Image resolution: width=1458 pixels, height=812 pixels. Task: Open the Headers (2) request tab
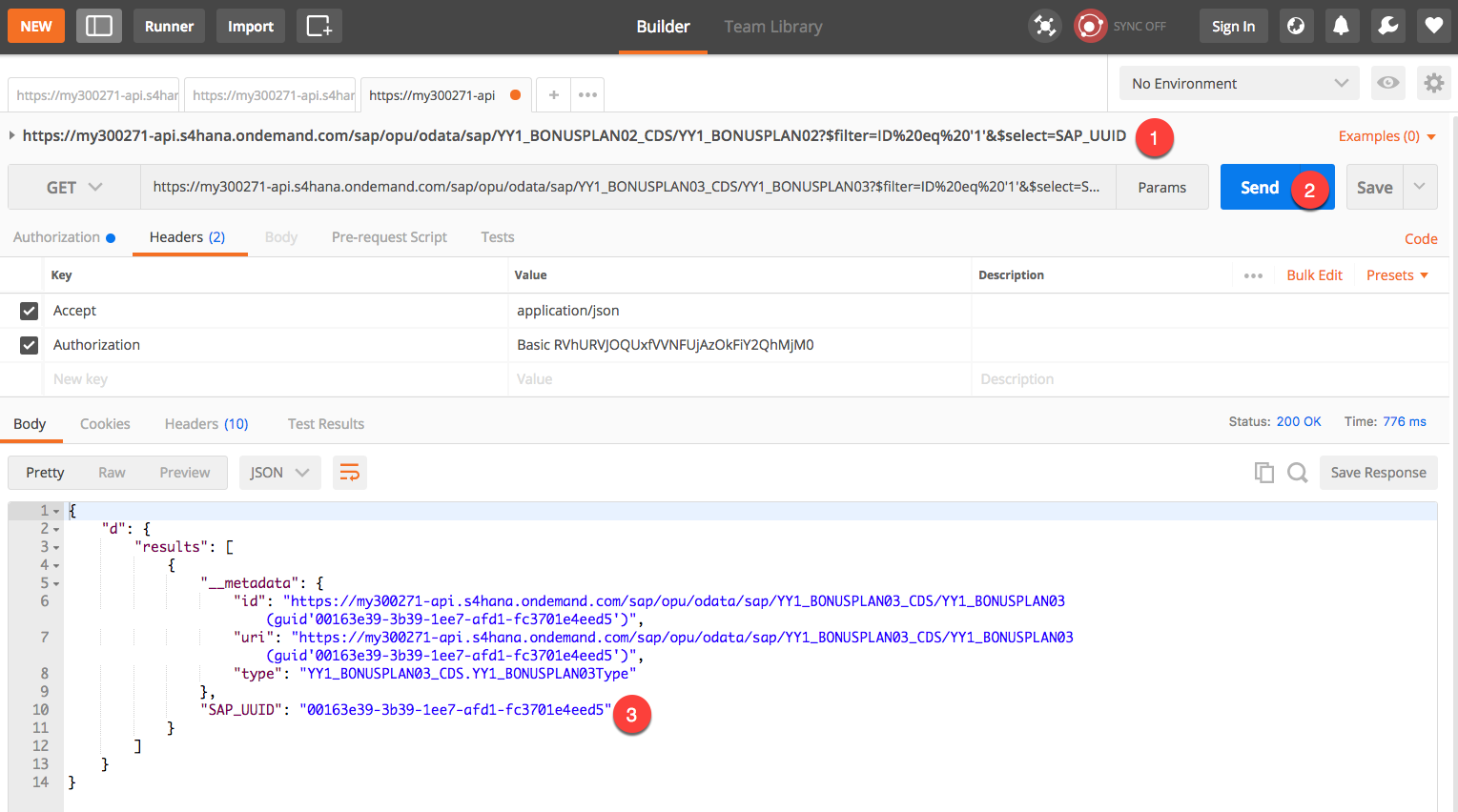click(187, 237)
